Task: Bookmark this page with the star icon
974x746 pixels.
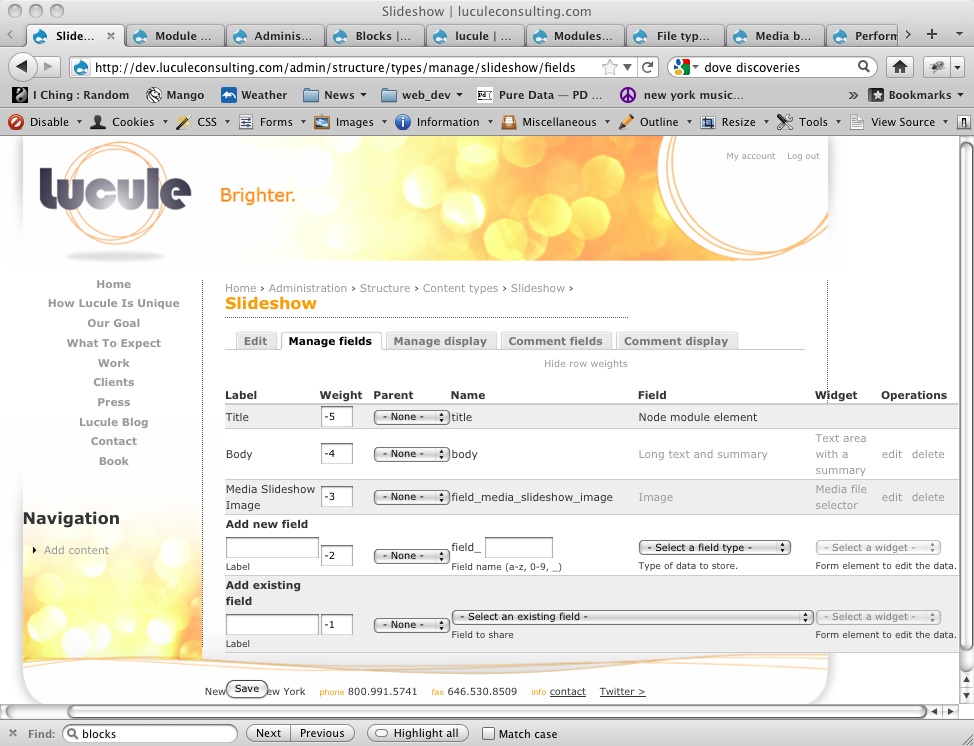Action: [x=611, y=67]
